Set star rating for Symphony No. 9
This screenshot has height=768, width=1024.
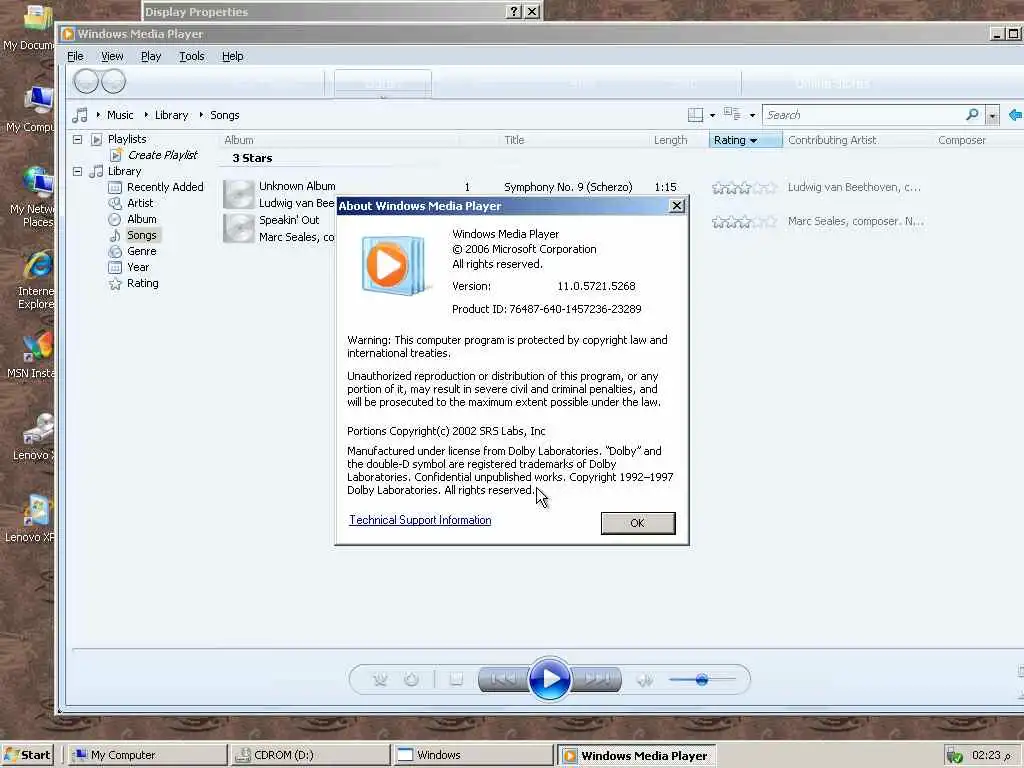tap(744, 188)
